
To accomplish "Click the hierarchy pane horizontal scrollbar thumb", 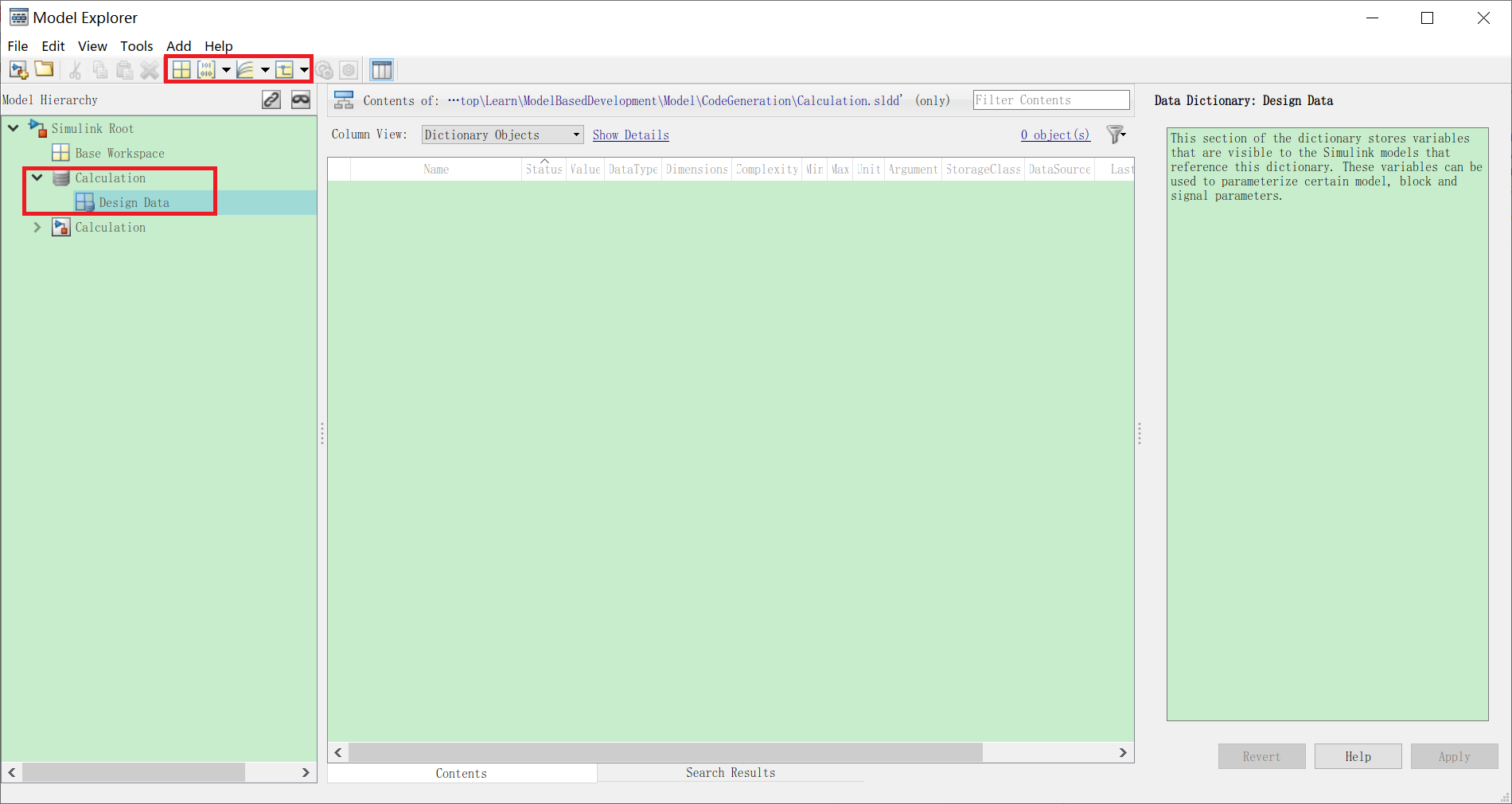I will [x=134, y=772].
